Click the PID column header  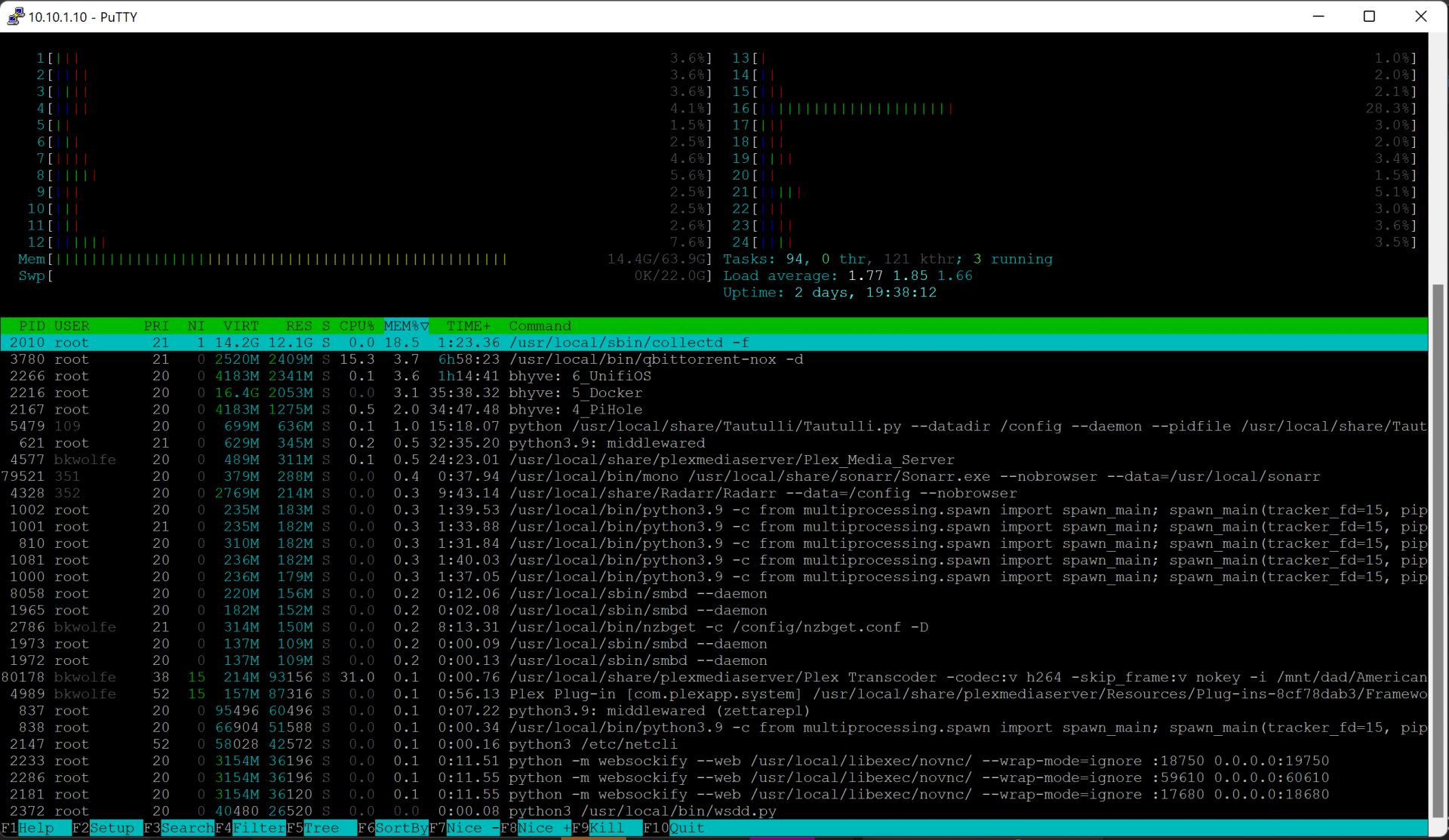(32, 326)
